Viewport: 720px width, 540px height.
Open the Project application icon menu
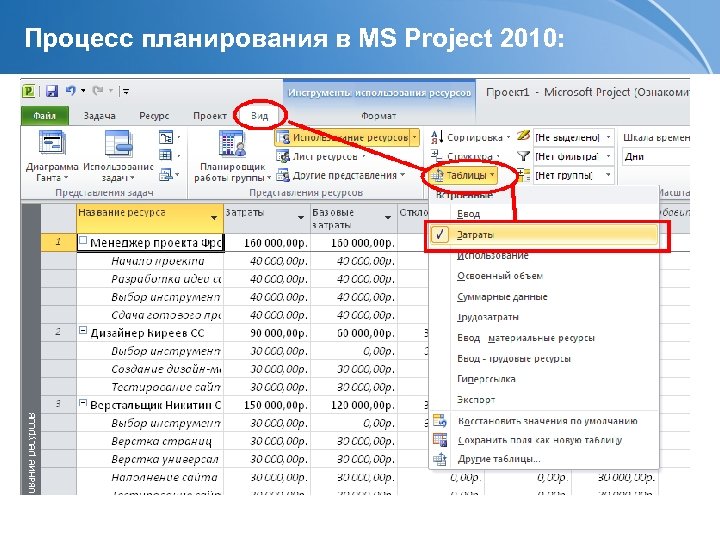coord(29,91)
